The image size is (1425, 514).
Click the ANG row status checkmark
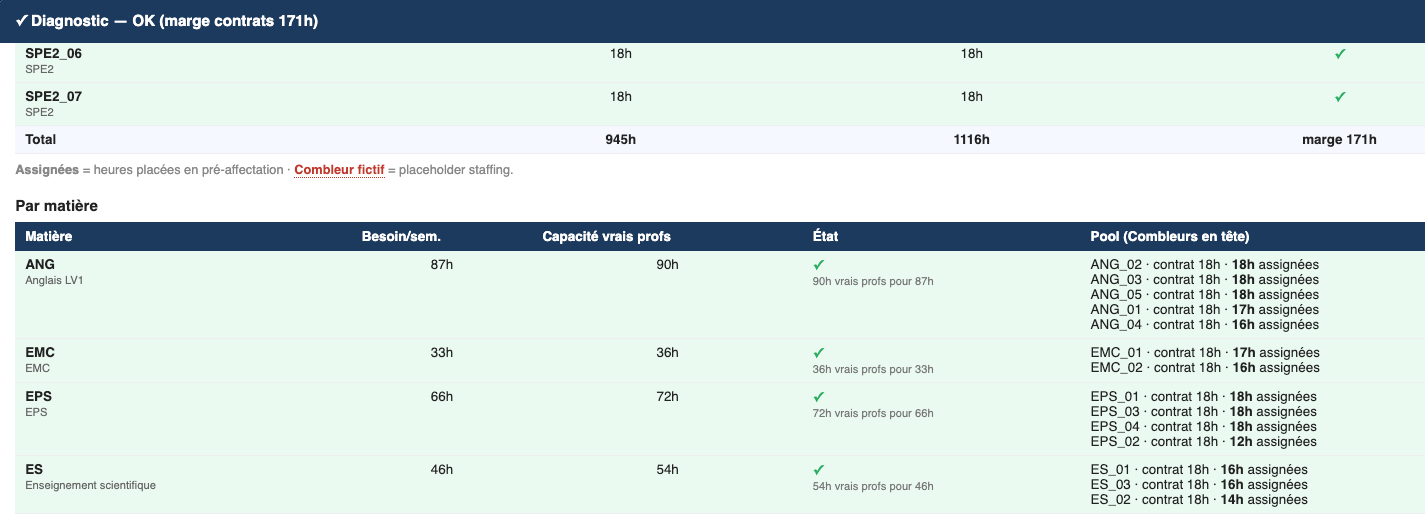pos(818,265)
